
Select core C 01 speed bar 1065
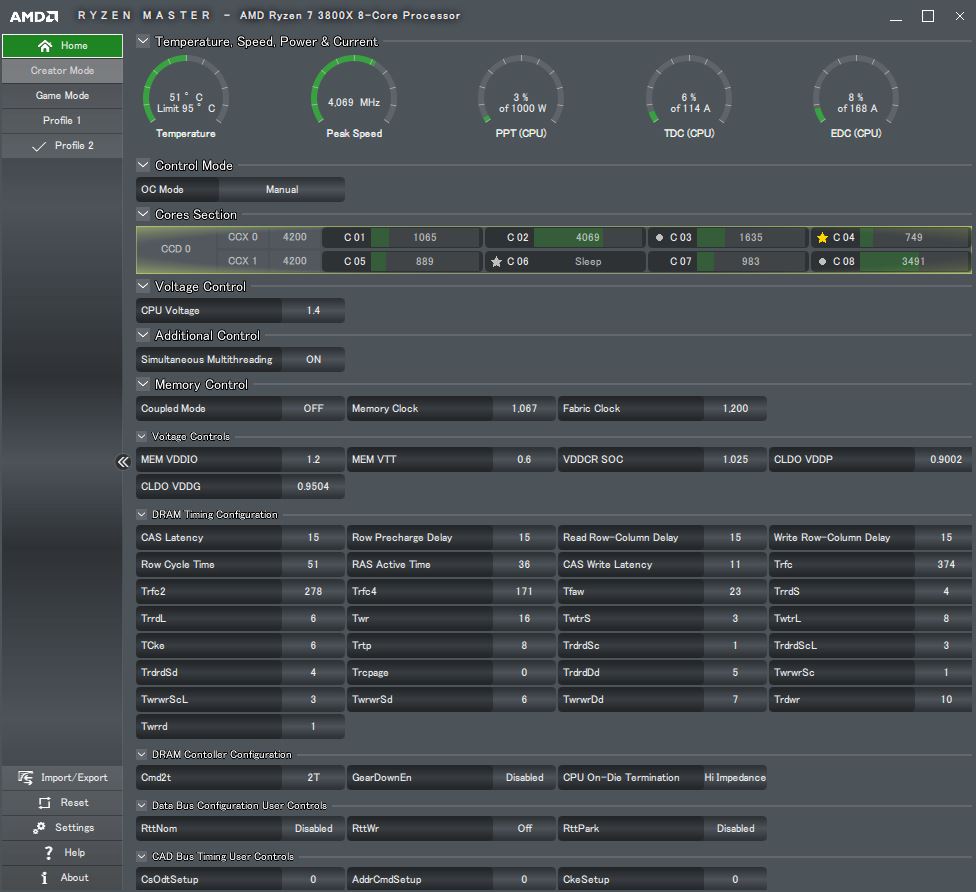click(x=425, y=237)
